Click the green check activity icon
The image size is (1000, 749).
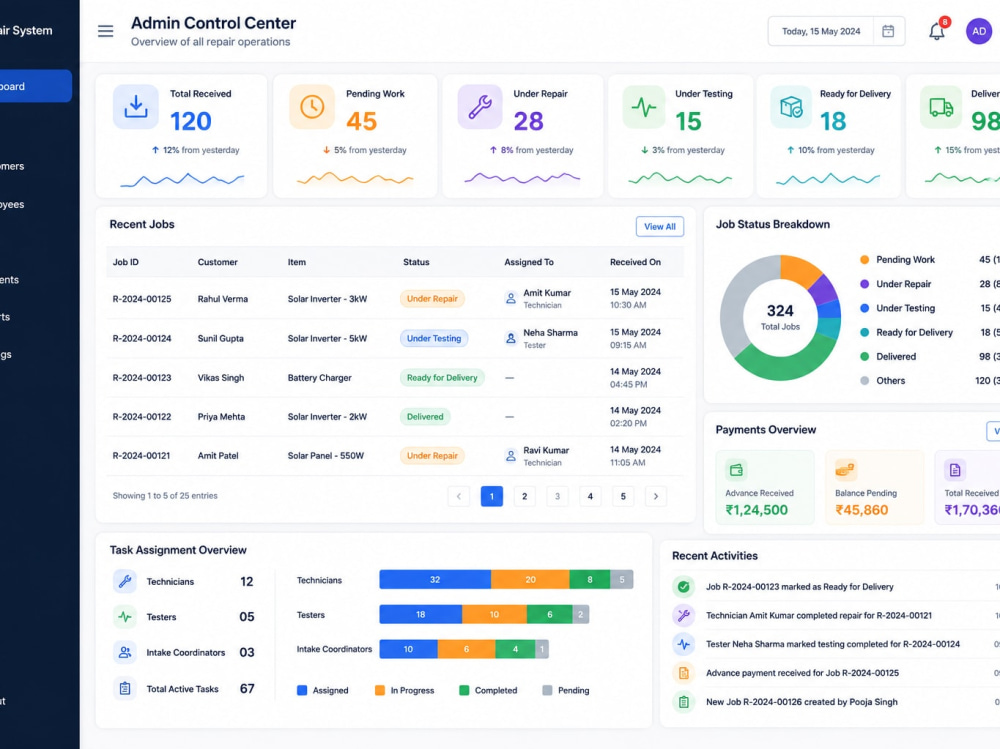[684, 586]
